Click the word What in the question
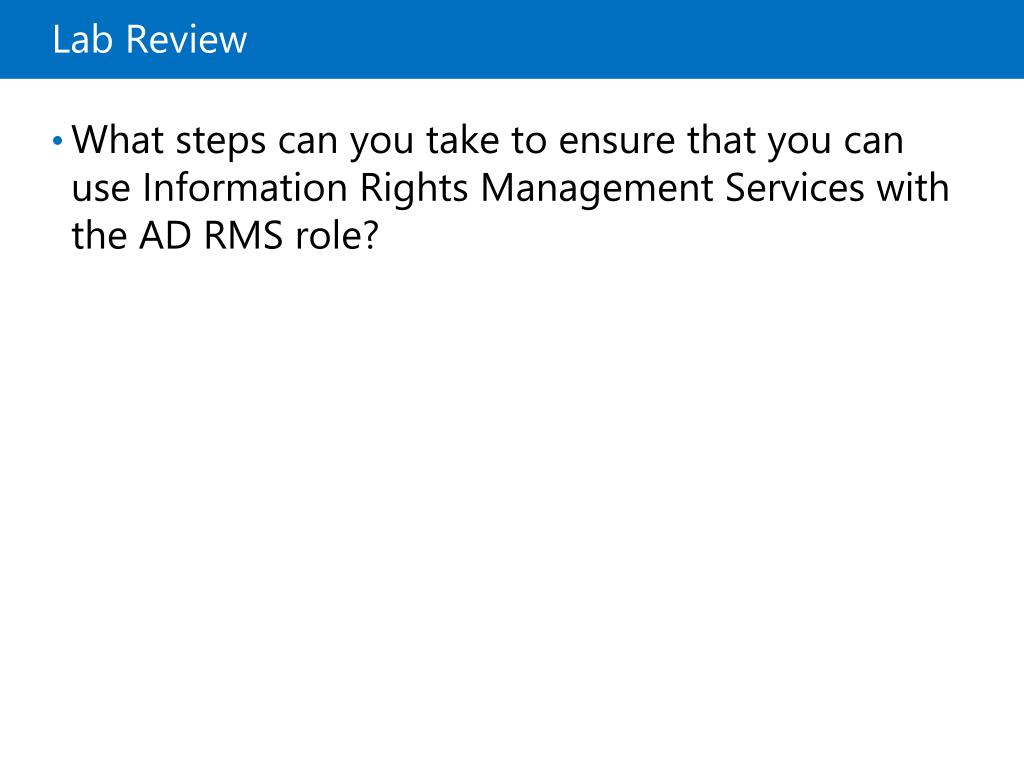 point(118,140)
